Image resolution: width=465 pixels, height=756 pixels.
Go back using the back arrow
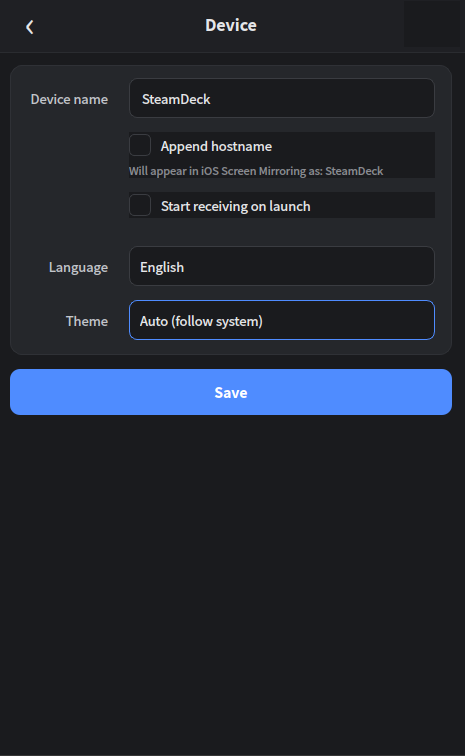coord(30,27)
